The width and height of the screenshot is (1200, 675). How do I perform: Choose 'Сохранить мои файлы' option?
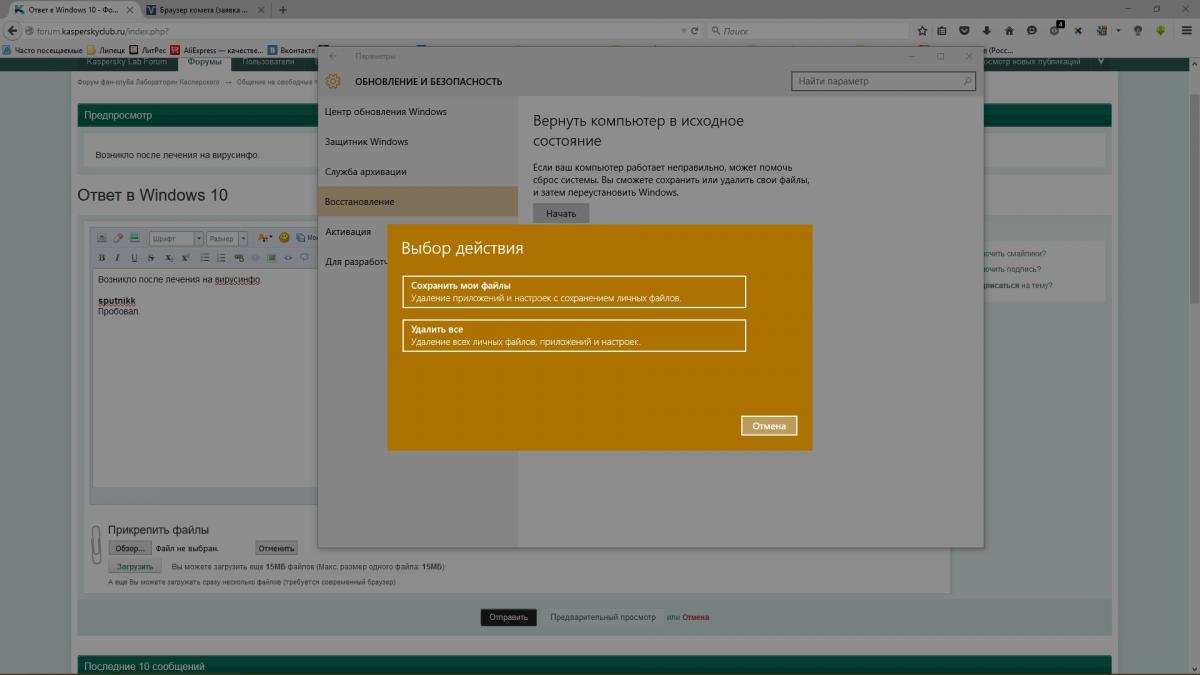click(x=574, y=291)
